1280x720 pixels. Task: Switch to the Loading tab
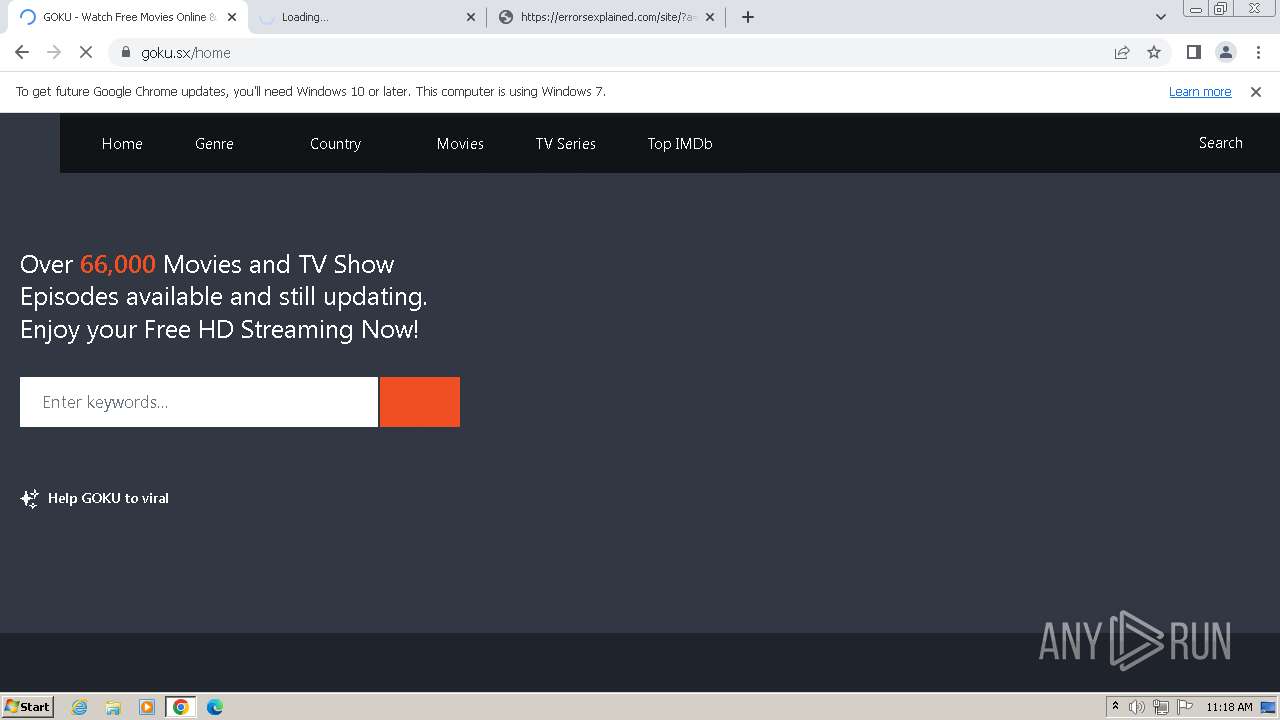click(367, 17)
